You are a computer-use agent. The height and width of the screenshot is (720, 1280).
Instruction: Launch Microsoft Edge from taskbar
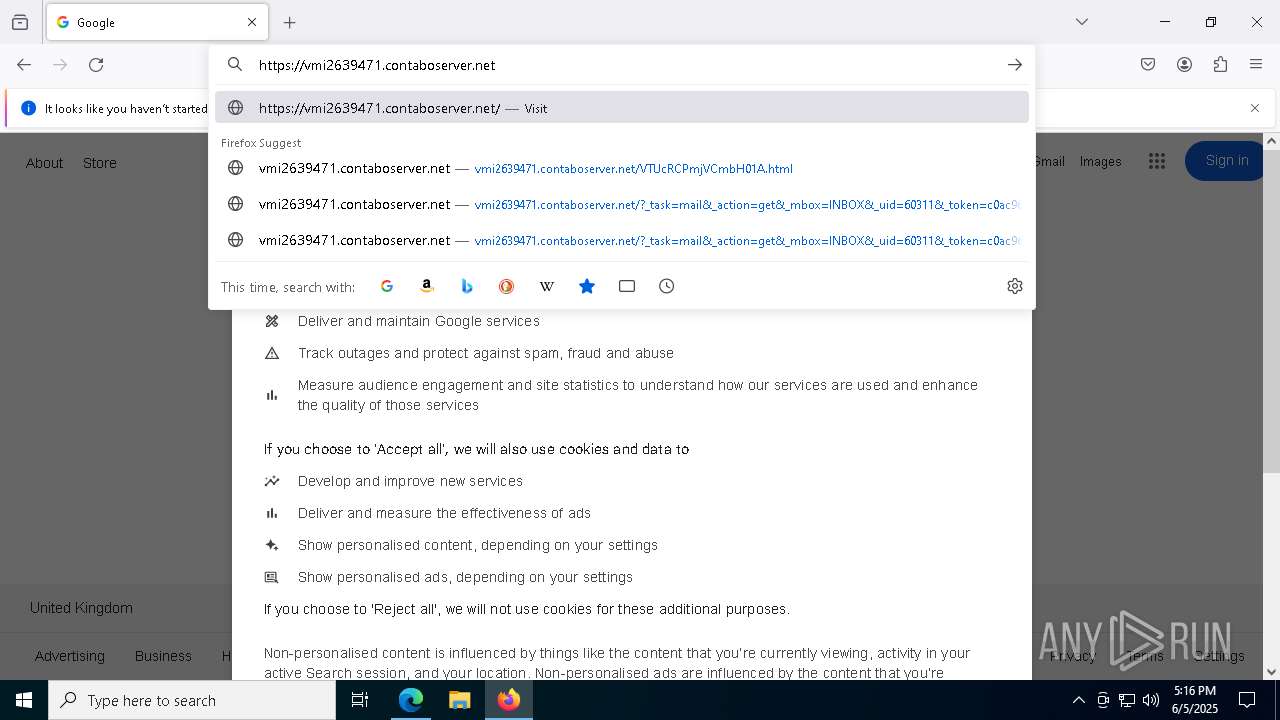click(411, 700)
